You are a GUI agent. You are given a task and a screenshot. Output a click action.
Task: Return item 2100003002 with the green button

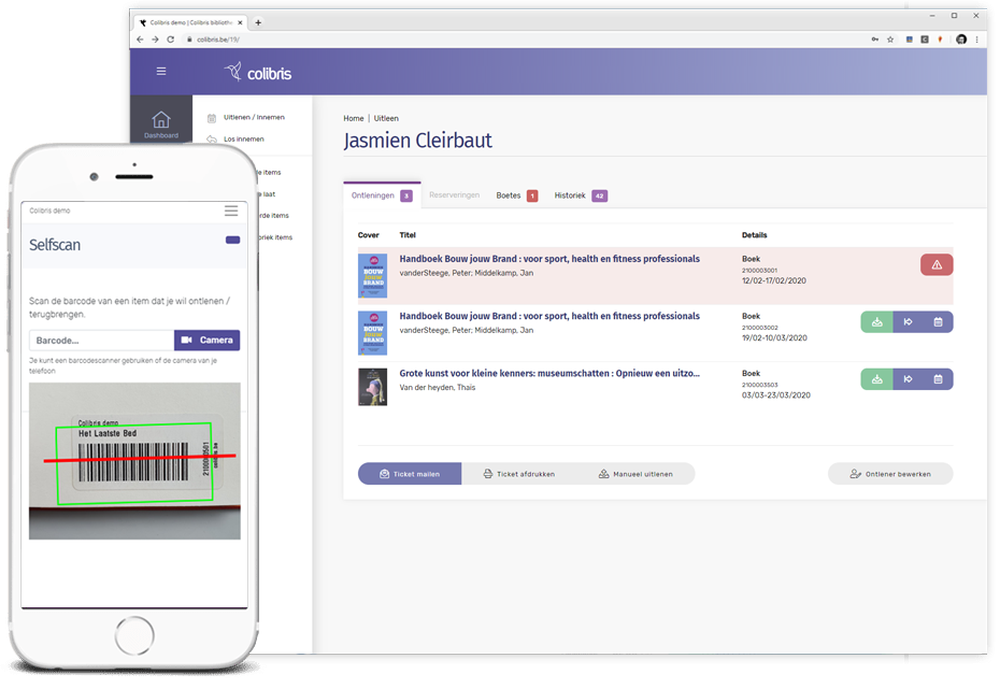(x=877, y=322)
